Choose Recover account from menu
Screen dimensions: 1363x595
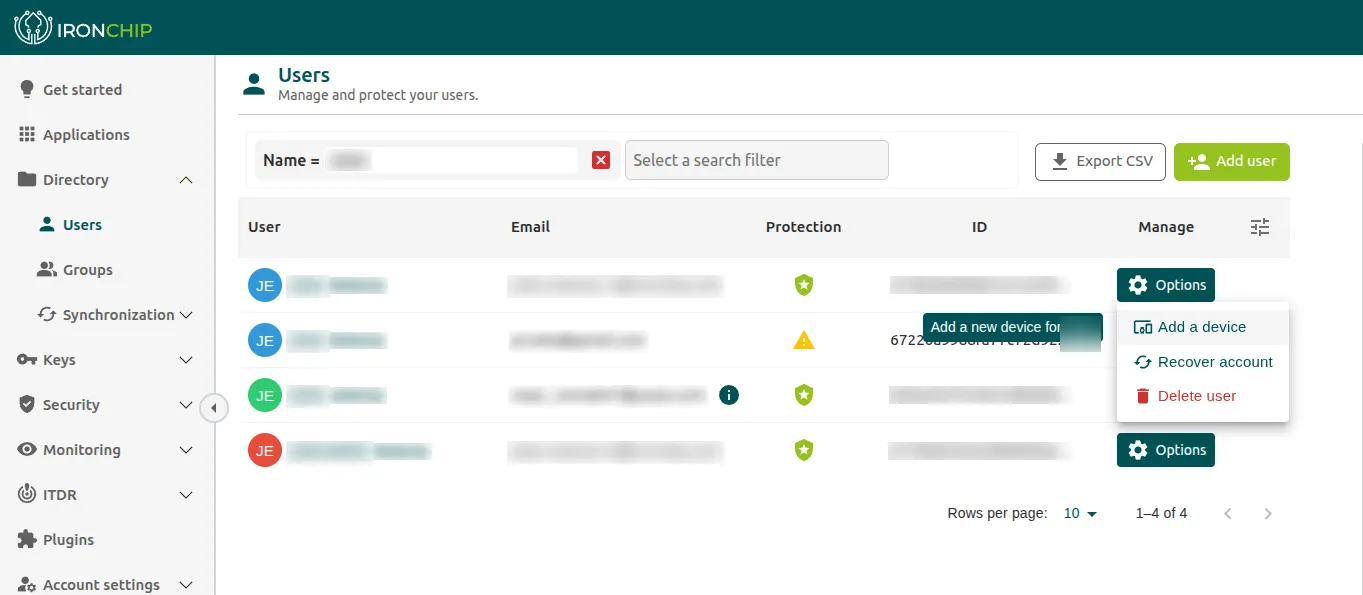pyautogui.click(x=1203, y=362)
